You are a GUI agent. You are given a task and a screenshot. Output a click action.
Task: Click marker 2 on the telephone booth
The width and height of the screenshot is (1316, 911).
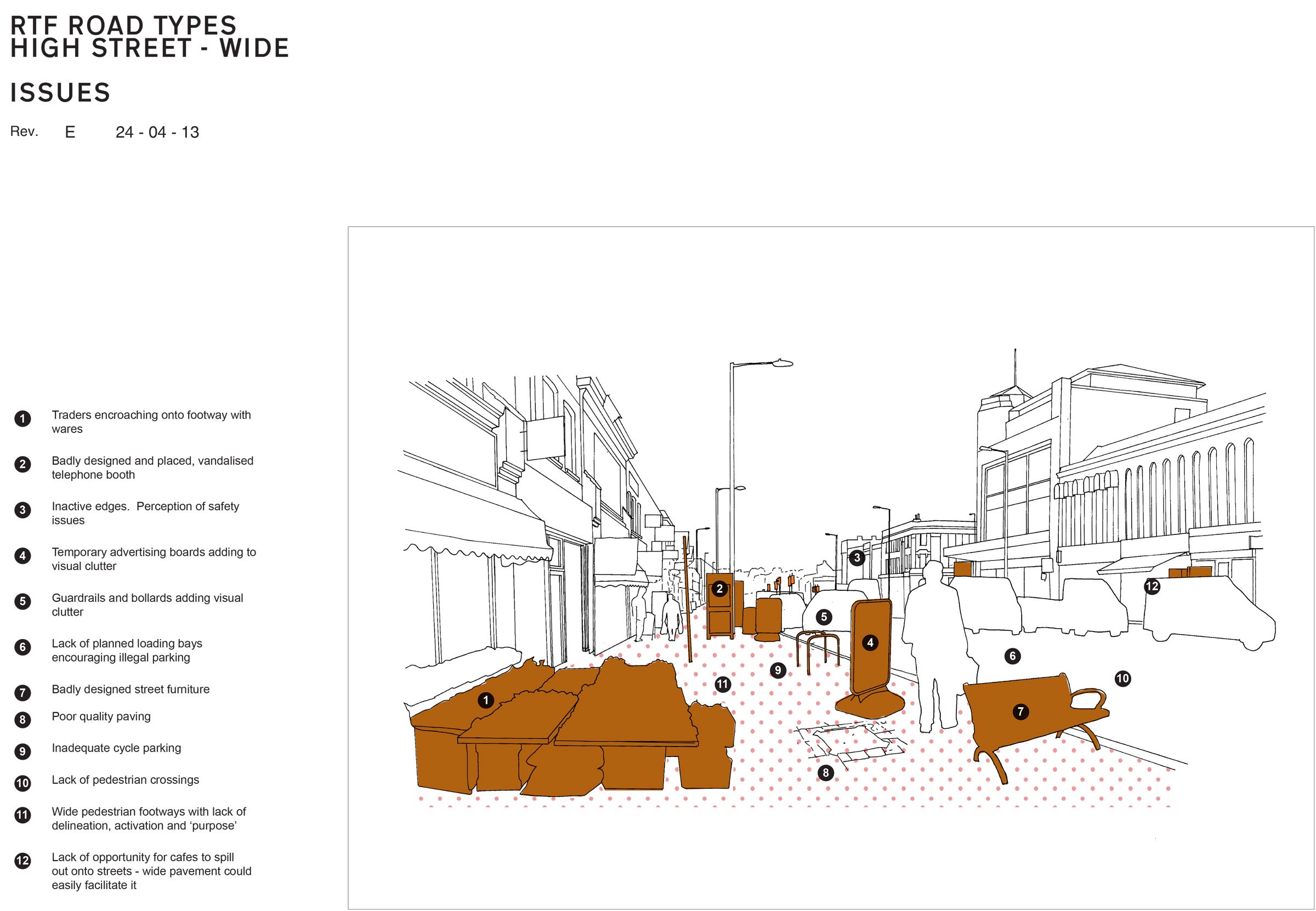719,589
